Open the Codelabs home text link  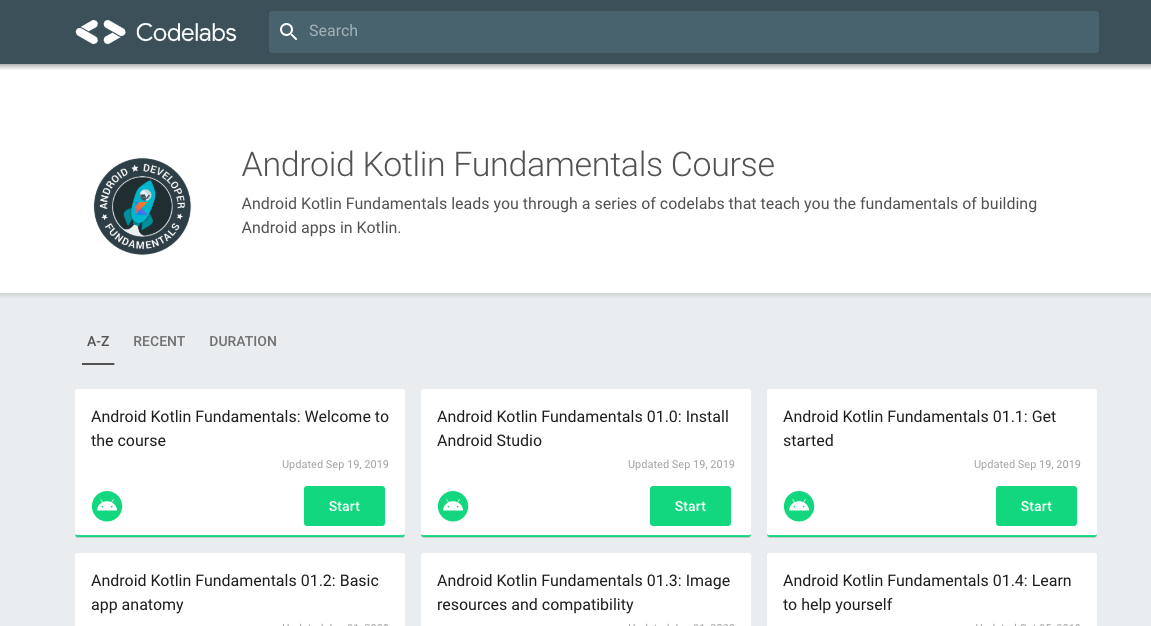(x=186, y=32)
